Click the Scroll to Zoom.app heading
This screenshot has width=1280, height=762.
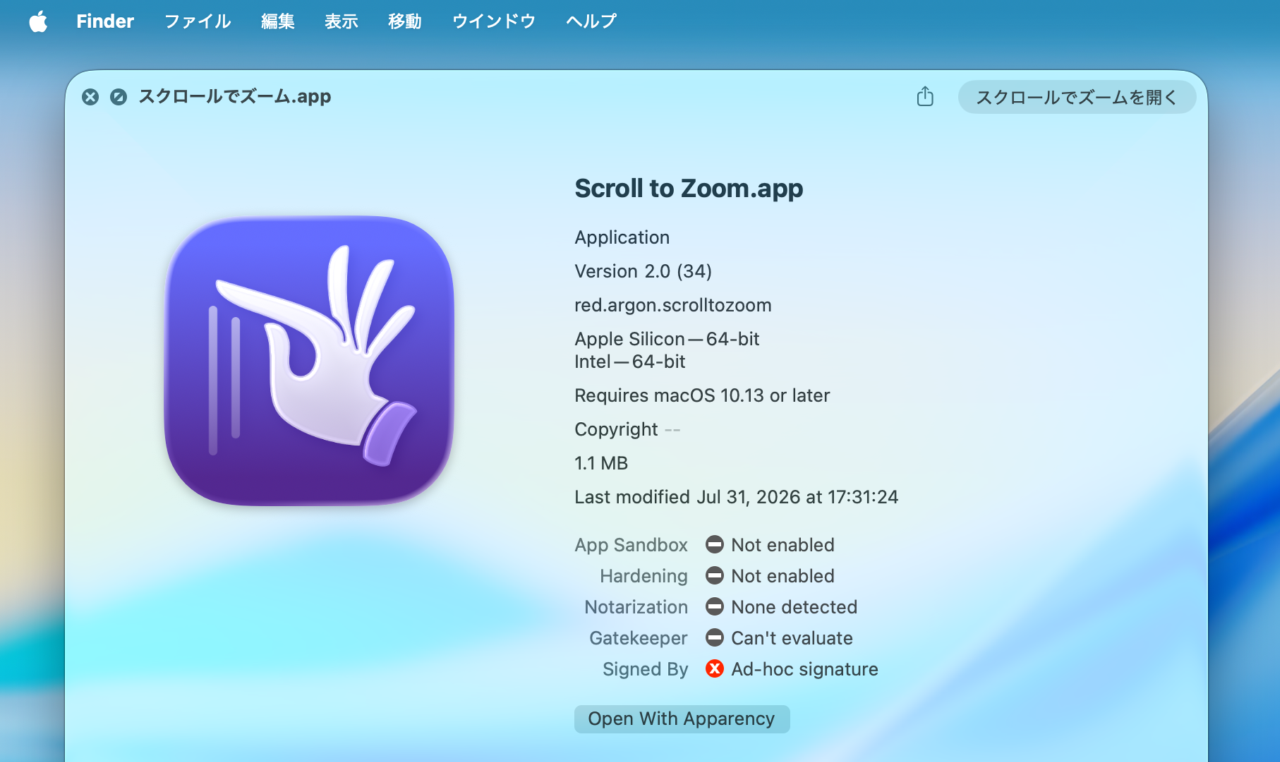(689, 188)
